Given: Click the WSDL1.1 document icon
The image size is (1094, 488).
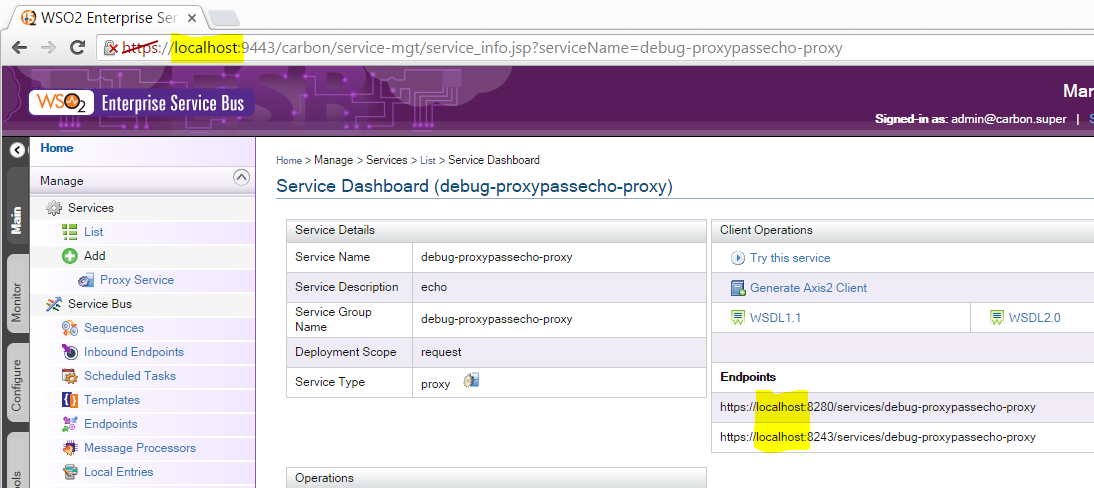Looking at the screenshot, I should 737,318.
